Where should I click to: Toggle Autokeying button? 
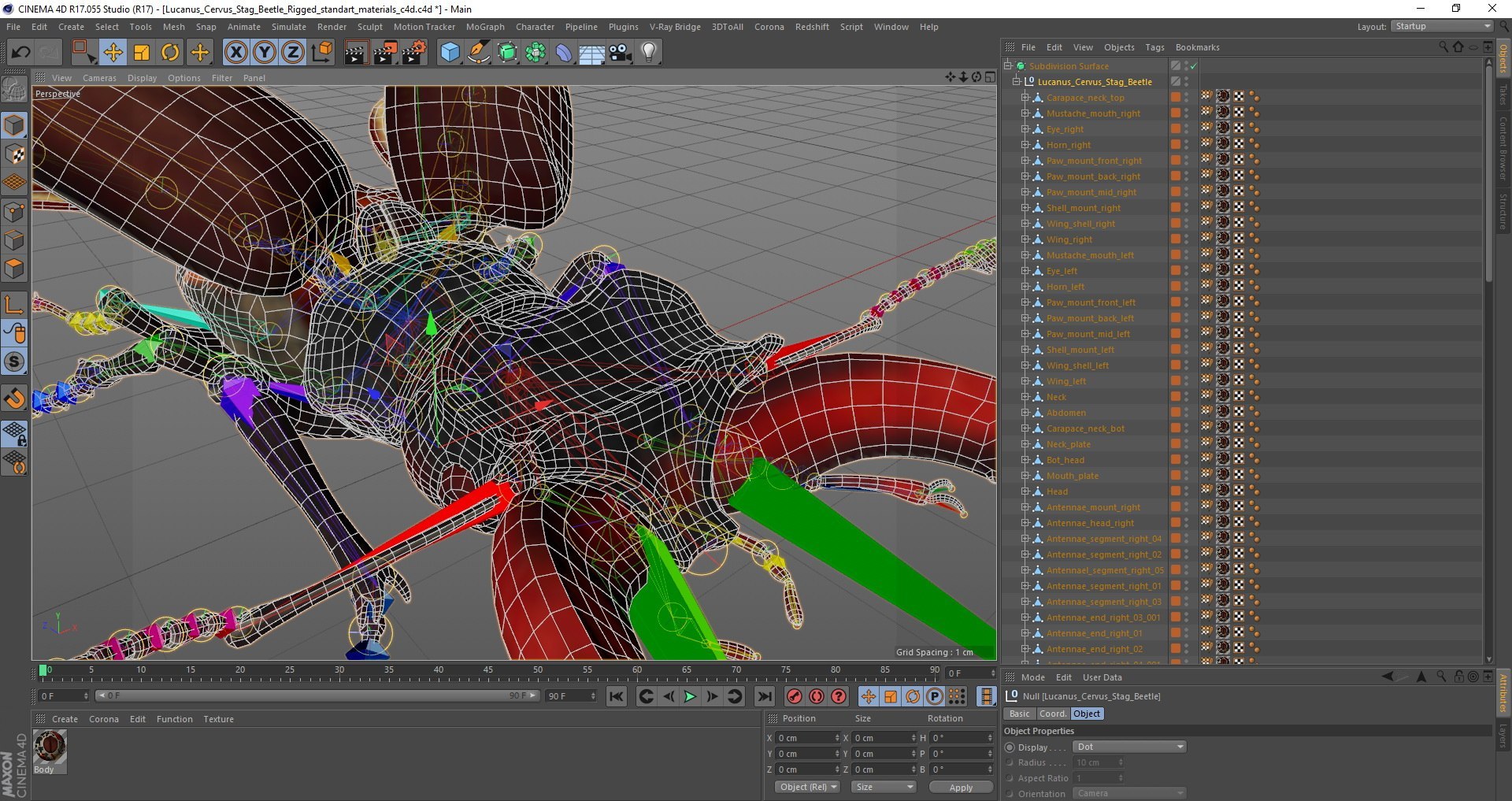pos(817,696)
